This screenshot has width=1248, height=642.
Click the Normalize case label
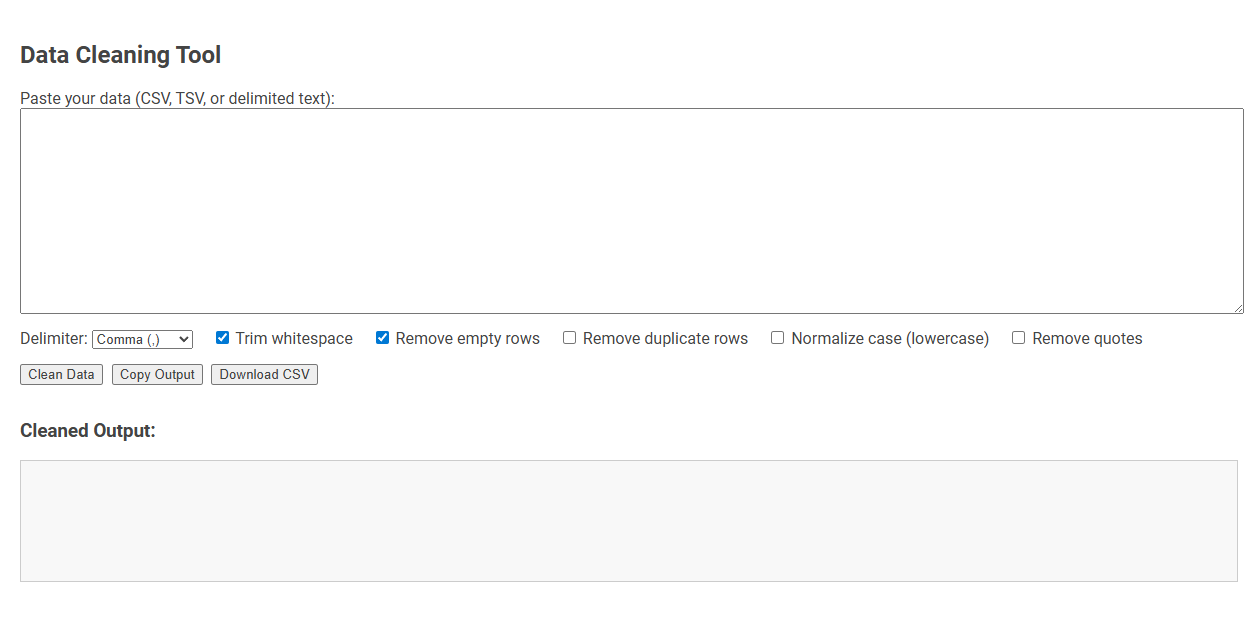click(889, 338)
